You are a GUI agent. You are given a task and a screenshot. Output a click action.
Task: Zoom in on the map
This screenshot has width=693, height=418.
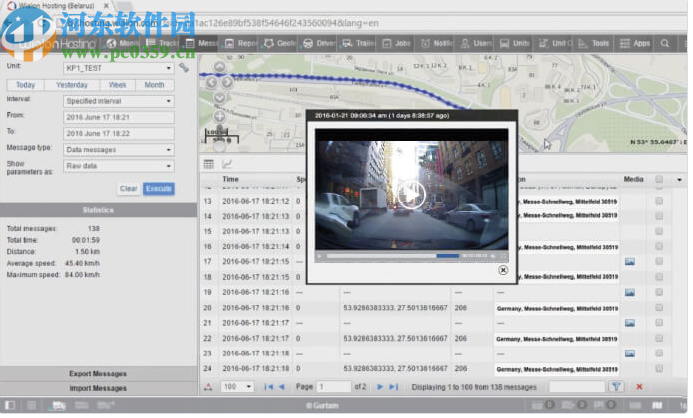point(220,117)
